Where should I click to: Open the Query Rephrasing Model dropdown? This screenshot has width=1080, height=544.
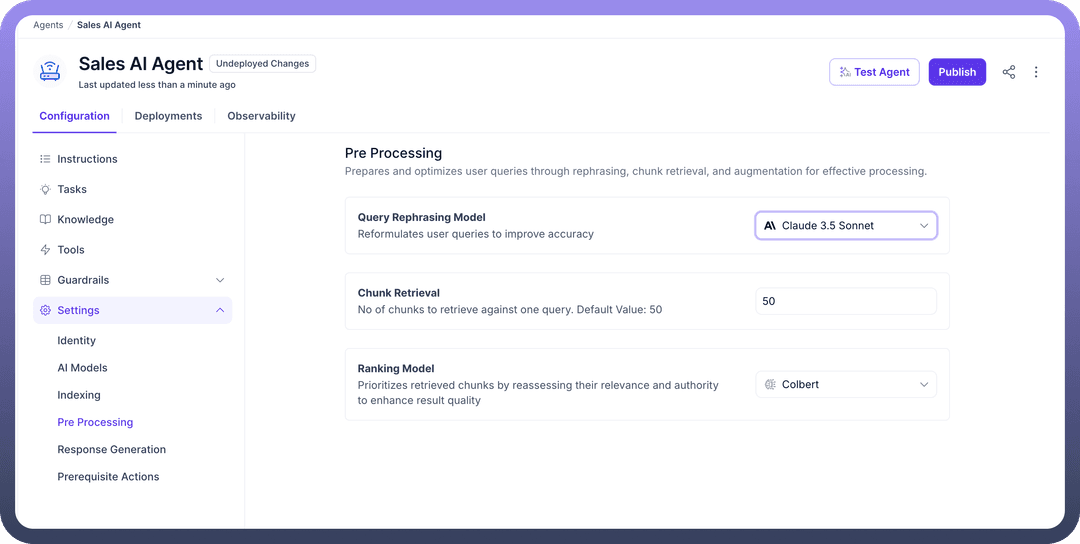(x=845, y=226)
